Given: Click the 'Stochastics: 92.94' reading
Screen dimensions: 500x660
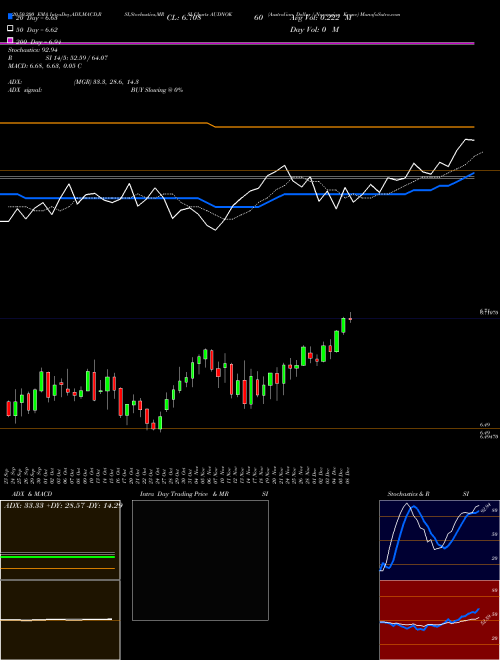Looking at the screenshot, I should [x=32, y=50].
